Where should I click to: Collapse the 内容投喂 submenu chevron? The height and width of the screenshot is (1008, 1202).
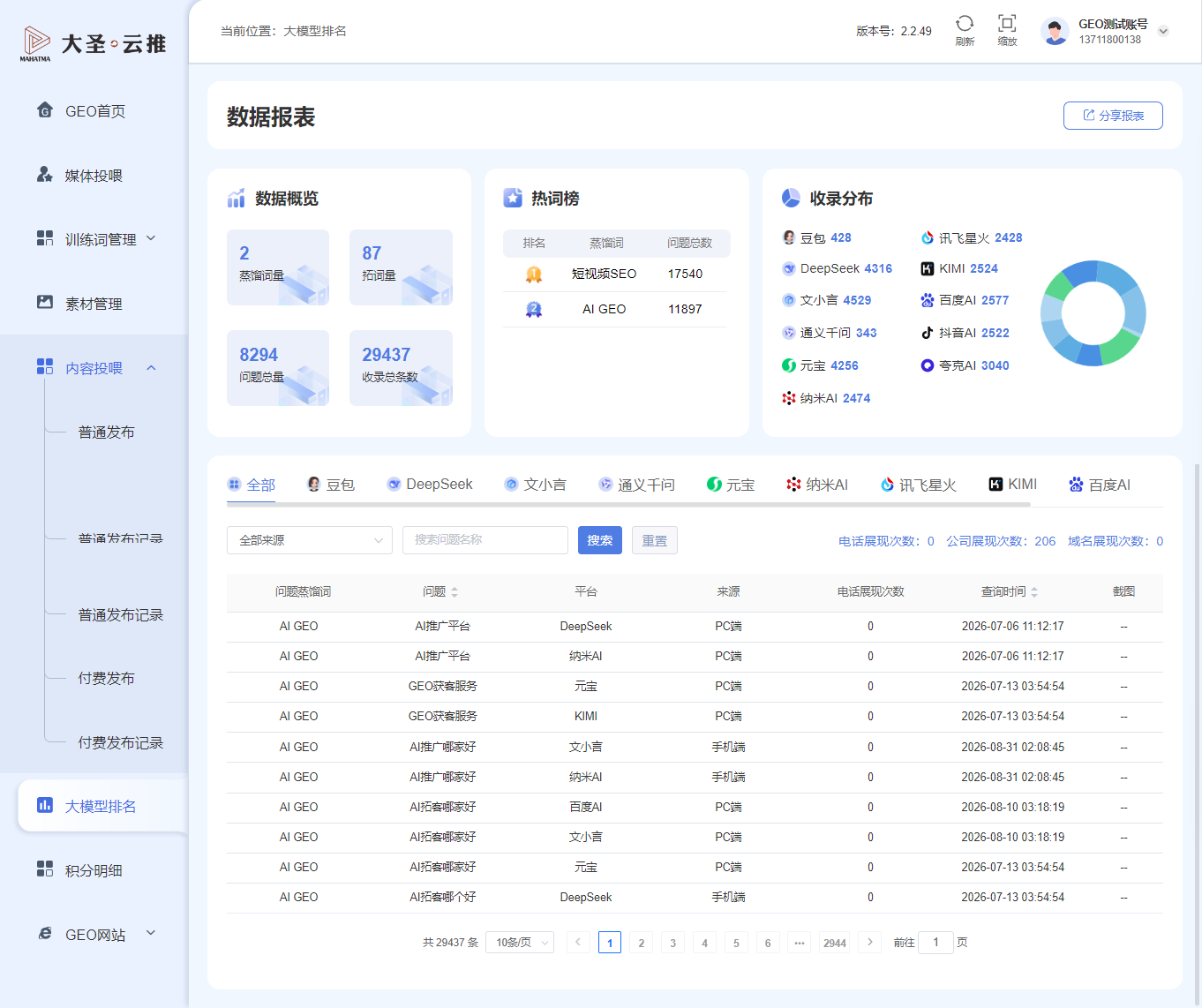[x=151, y=367]
